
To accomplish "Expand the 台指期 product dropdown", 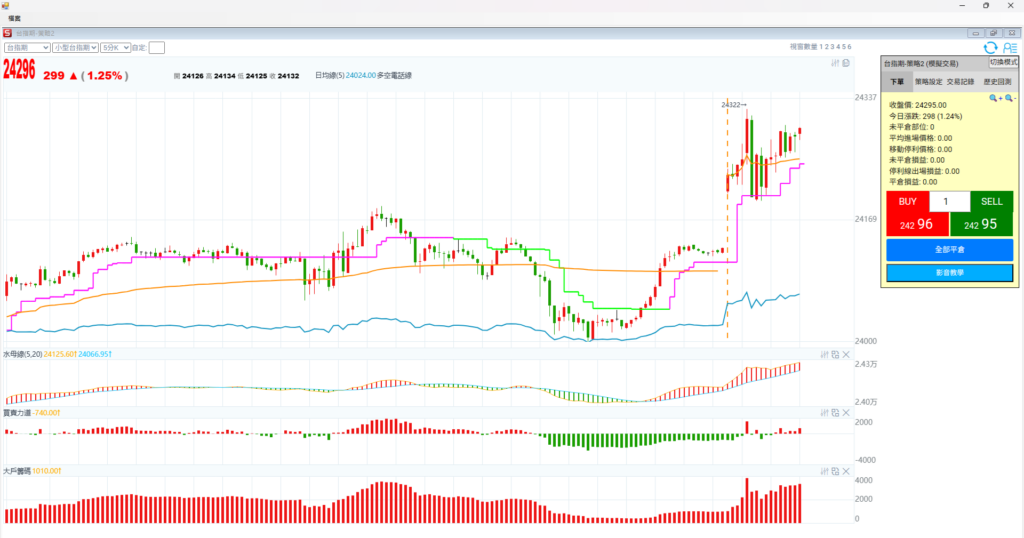I will tap(28, 47).
